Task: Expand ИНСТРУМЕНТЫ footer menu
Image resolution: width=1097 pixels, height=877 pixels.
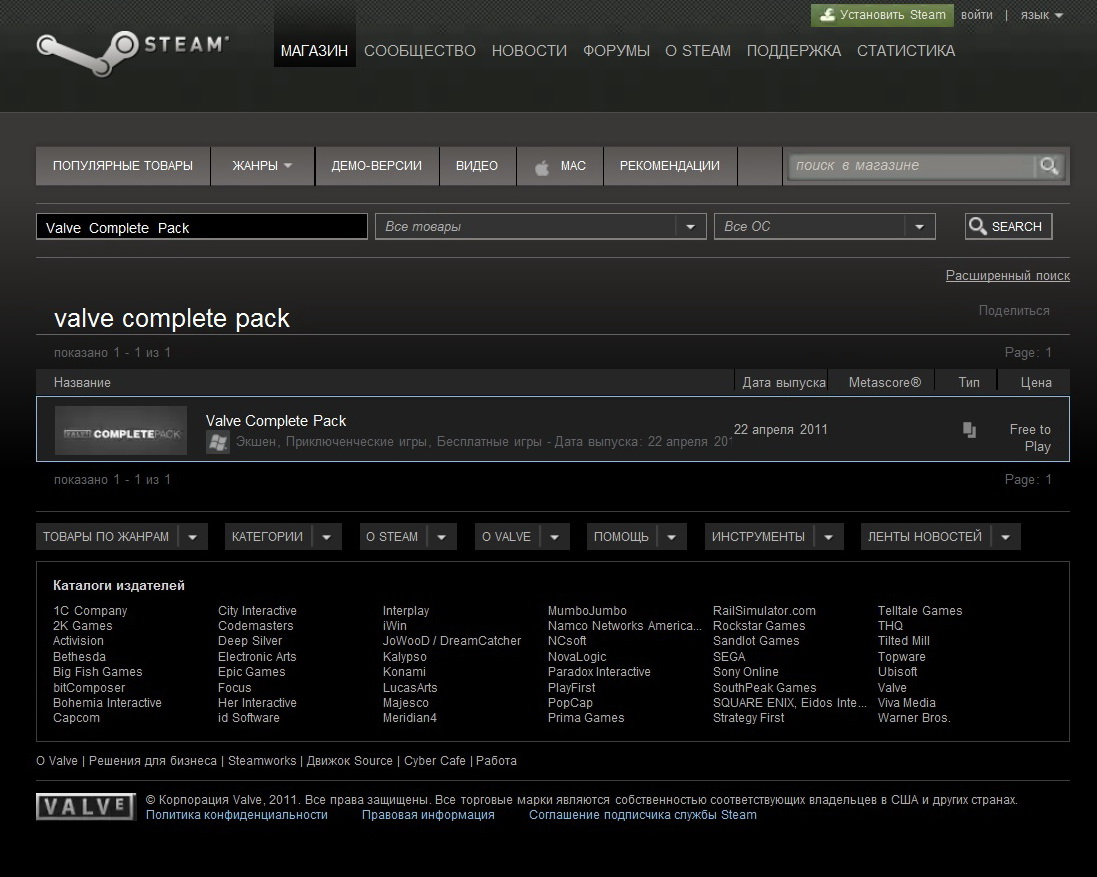Action: pos(774,536)
